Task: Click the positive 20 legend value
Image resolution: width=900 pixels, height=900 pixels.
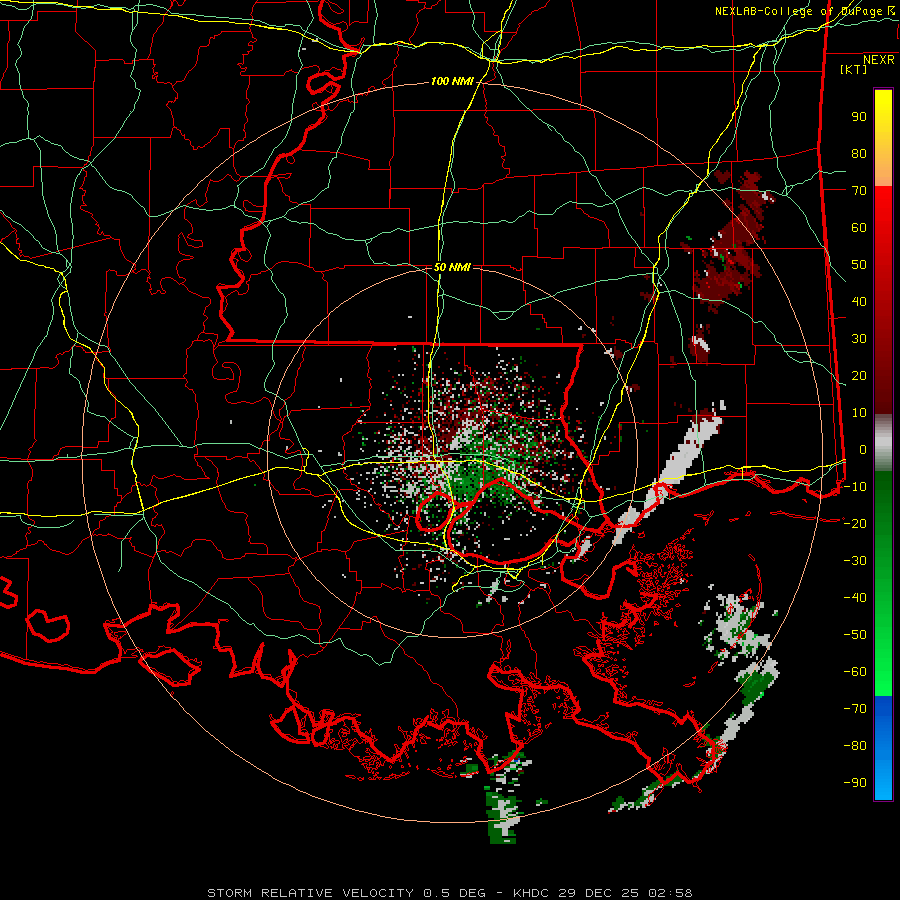Action: (859, 376)
